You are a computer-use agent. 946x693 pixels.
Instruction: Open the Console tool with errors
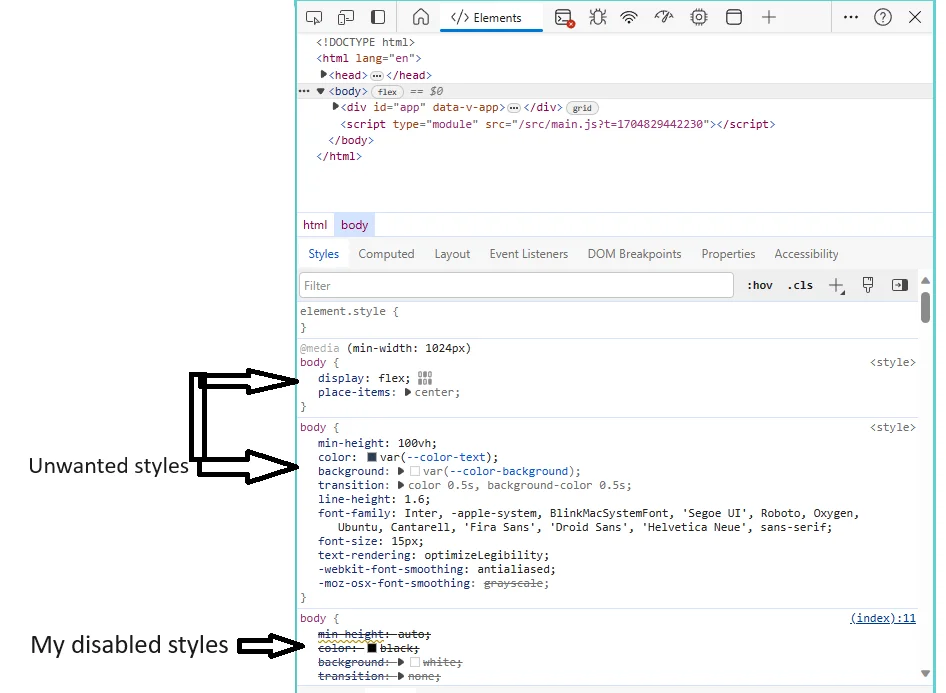click(x=565, y=17)
